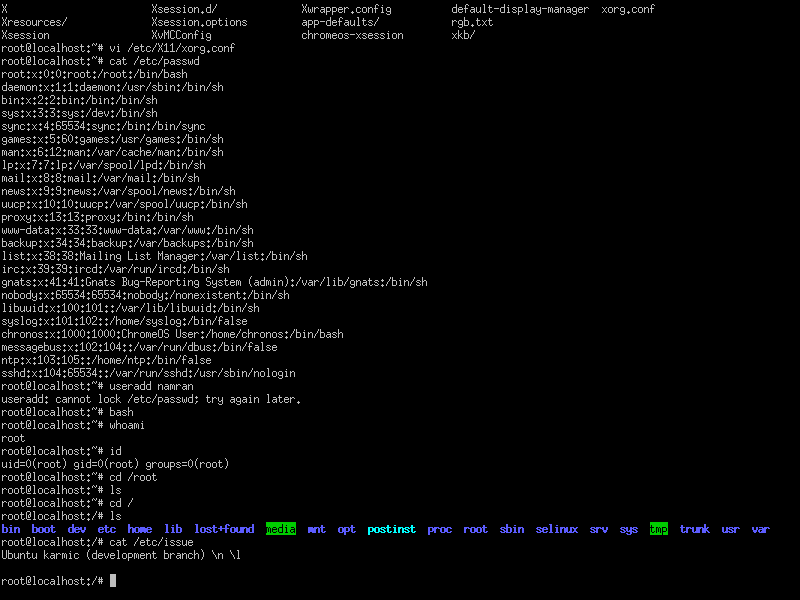Image resolution: width=800 pixels, height=600 pixels.
Task: Click the Xsession.options file name
Action: coord(199,22)
